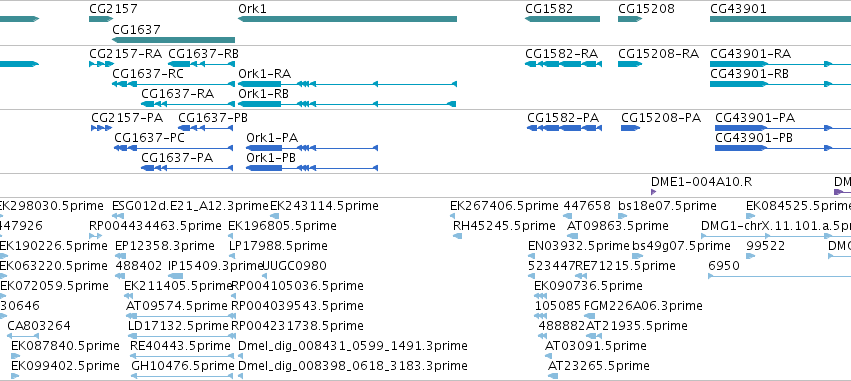
Task: Select protein label CG2157-PA
Action: [x=127, y=118]
